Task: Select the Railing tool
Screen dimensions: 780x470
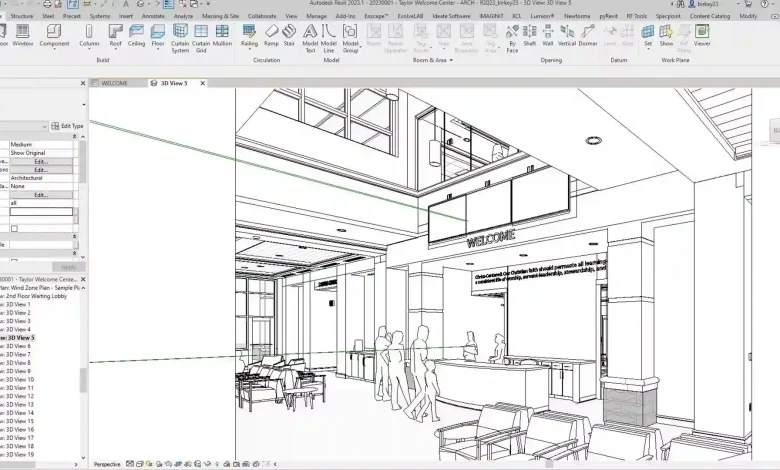Action: tap(249, 35)
